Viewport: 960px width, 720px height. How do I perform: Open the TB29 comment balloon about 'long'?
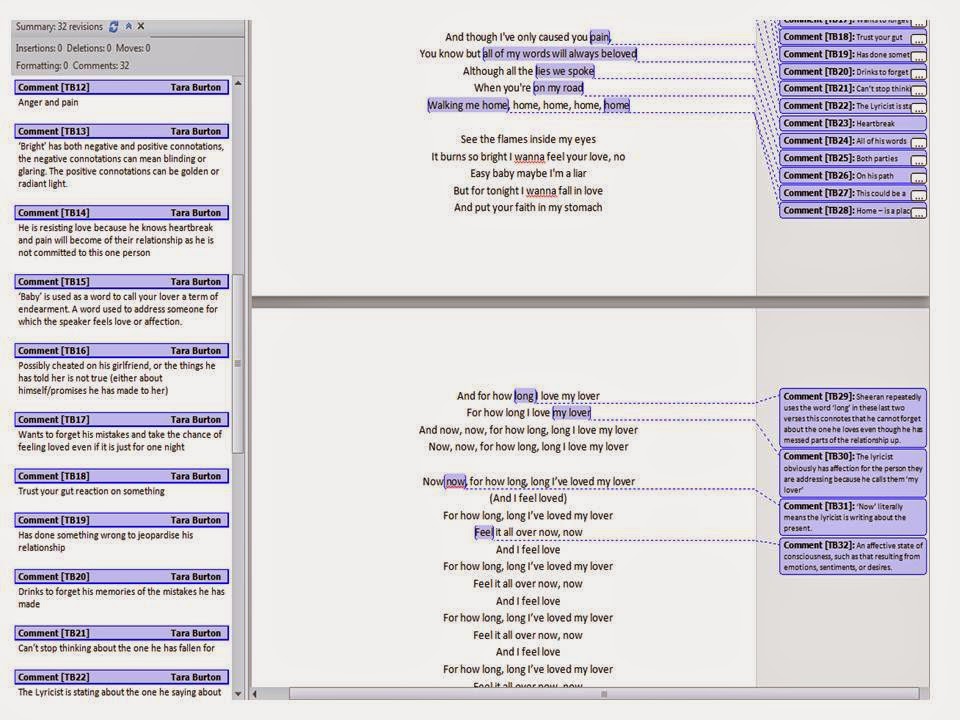coord(852,418)
